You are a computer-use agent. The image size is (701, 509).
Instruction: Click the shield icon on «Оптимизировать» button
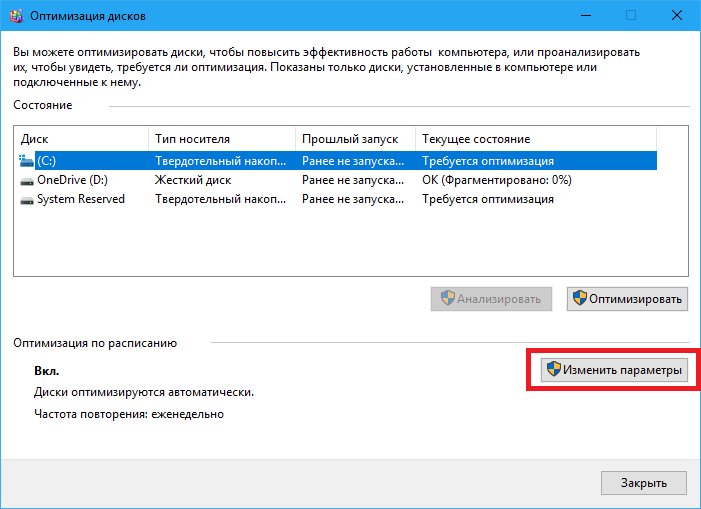[x=579, y=298]
